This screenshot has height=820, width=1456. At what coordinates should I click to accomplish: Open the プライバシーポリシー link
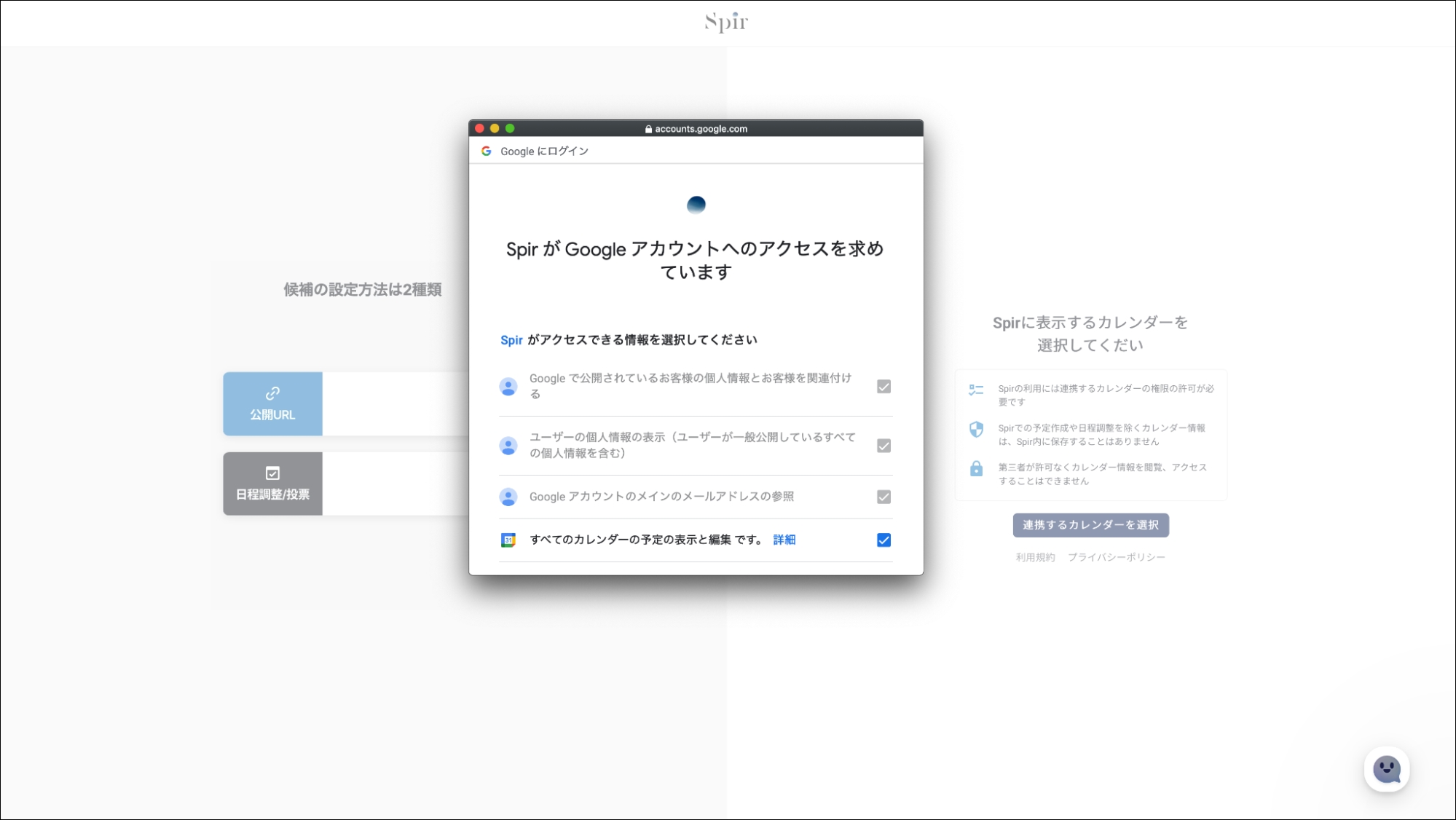point(1117,557)
